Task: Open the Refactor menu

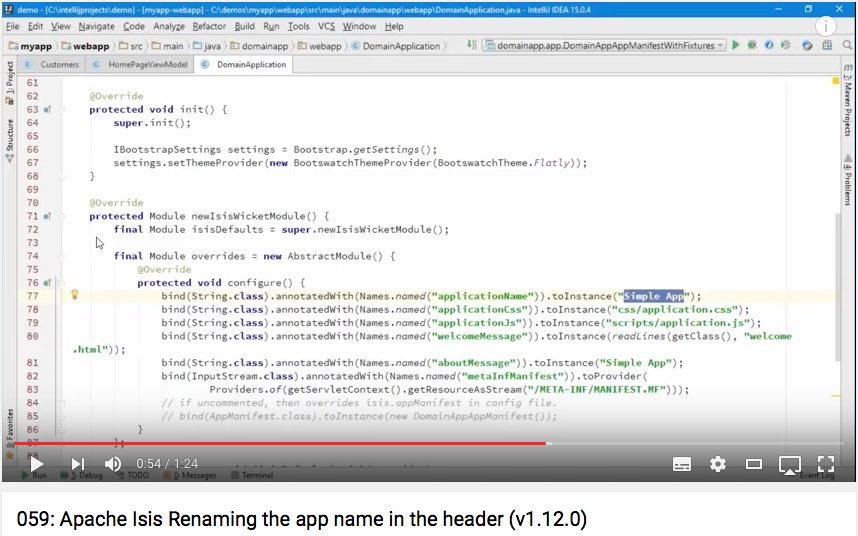Action: (209, 26)
